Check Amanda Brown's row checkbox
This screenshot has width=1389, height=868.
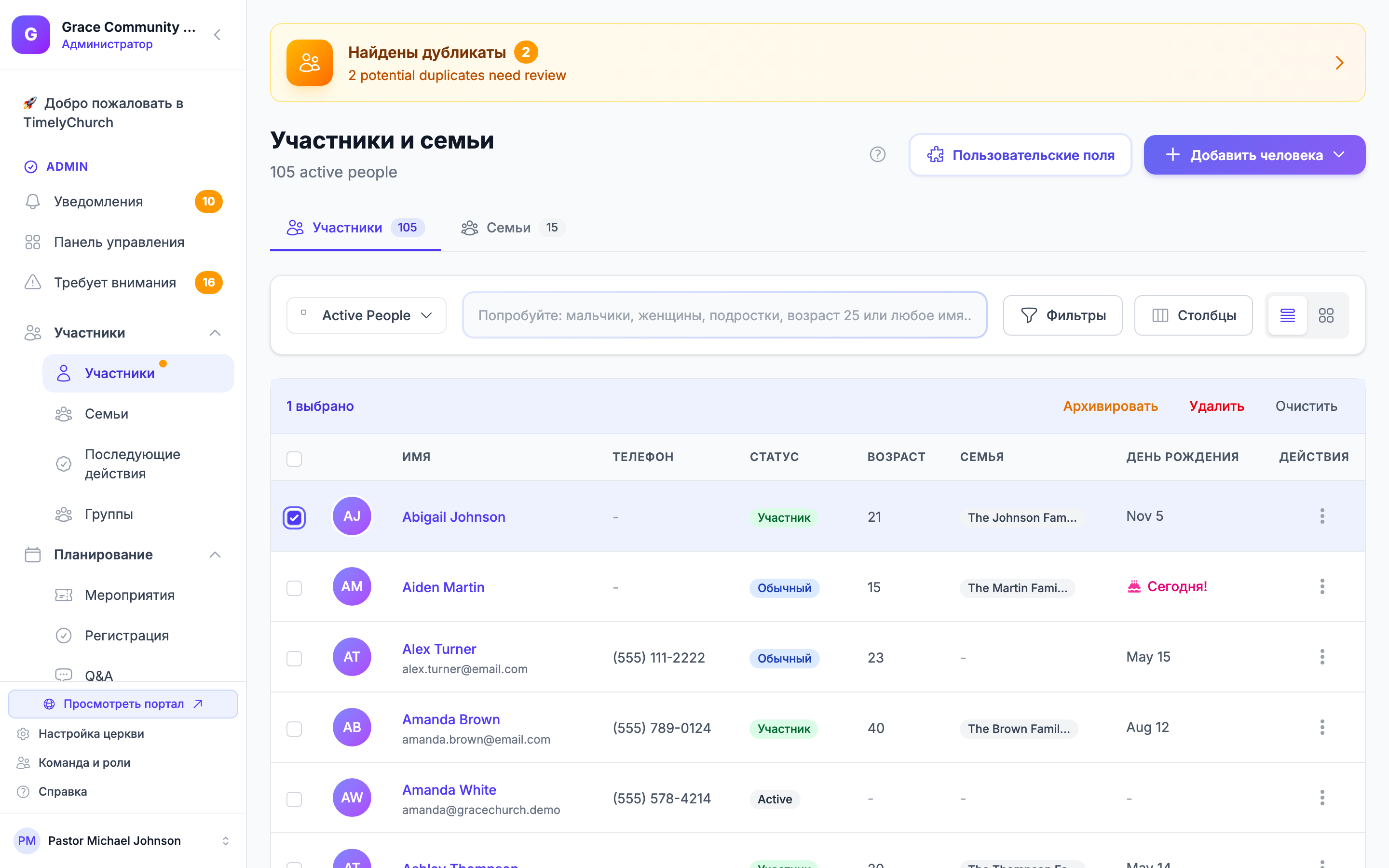click(294, 729)
